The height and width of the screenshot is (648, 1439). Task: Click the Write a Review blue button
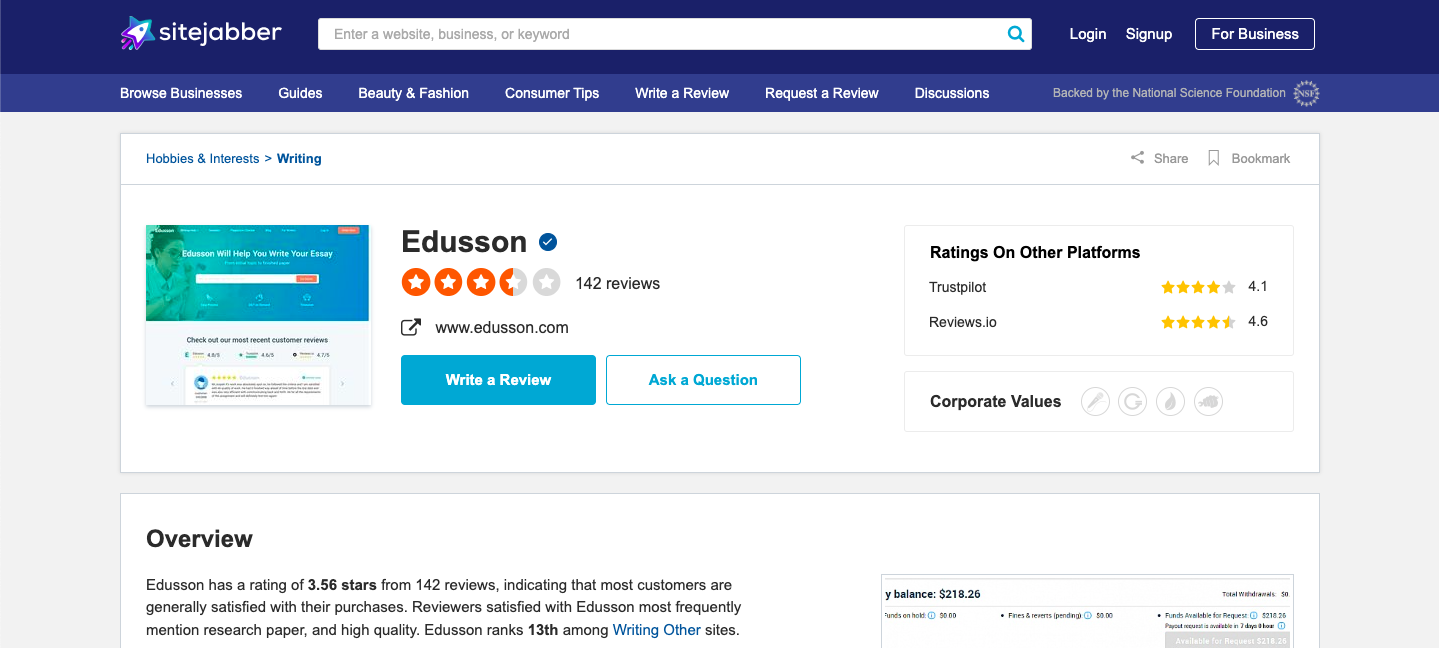point(498,380)
